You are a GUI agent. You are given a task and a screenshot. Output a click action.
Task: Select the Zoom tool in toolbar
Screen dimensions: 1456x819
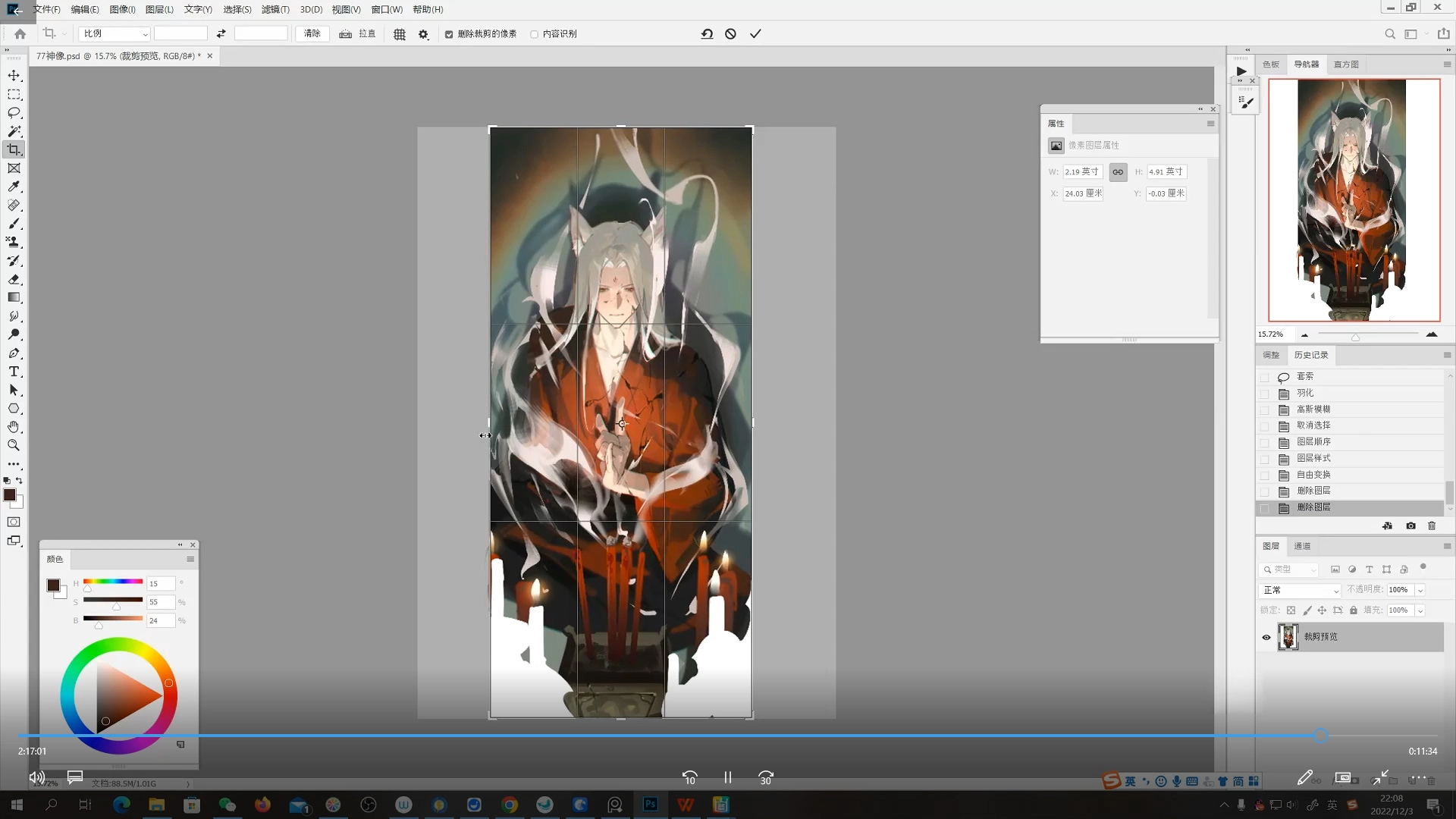click(x=14, y=446)
